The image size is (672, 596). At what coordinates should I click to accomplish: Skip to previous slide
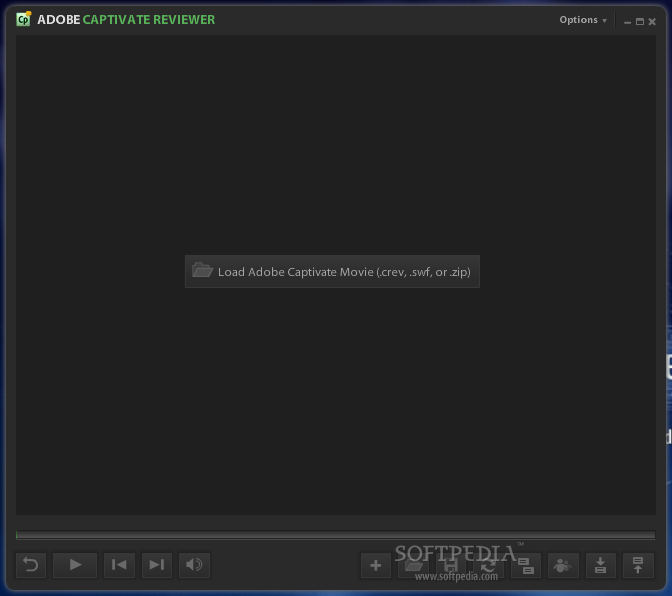point(119,565)
